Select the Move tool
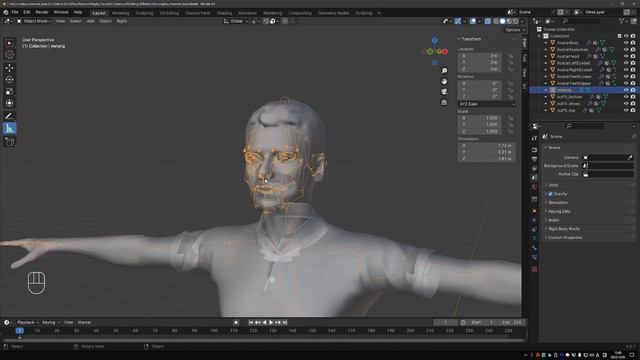Image resolution: width=640 pixels, height=360 pixels. pos(9,68)
